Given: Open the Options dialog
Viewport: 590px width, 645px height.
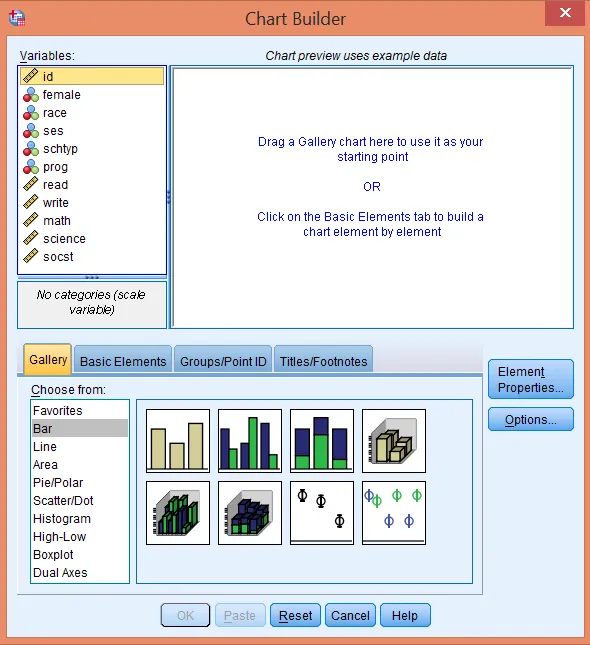Looking at the screenshot, I should (531, 420).
